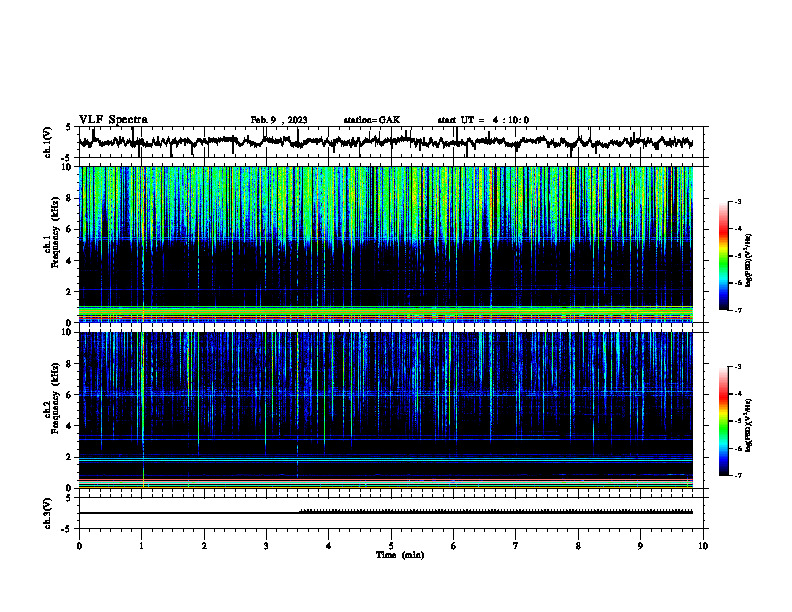Click the VLF Spectra plot title

(114, 120)
